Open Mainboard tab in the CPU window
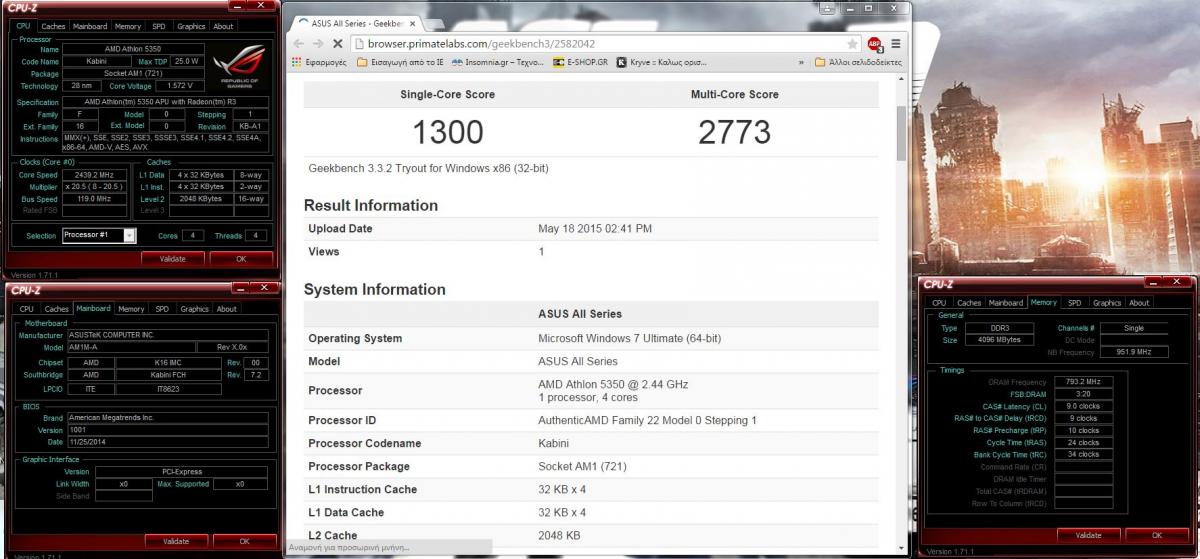The width and height of the screenshot is (1200, 559). point(90,27)
